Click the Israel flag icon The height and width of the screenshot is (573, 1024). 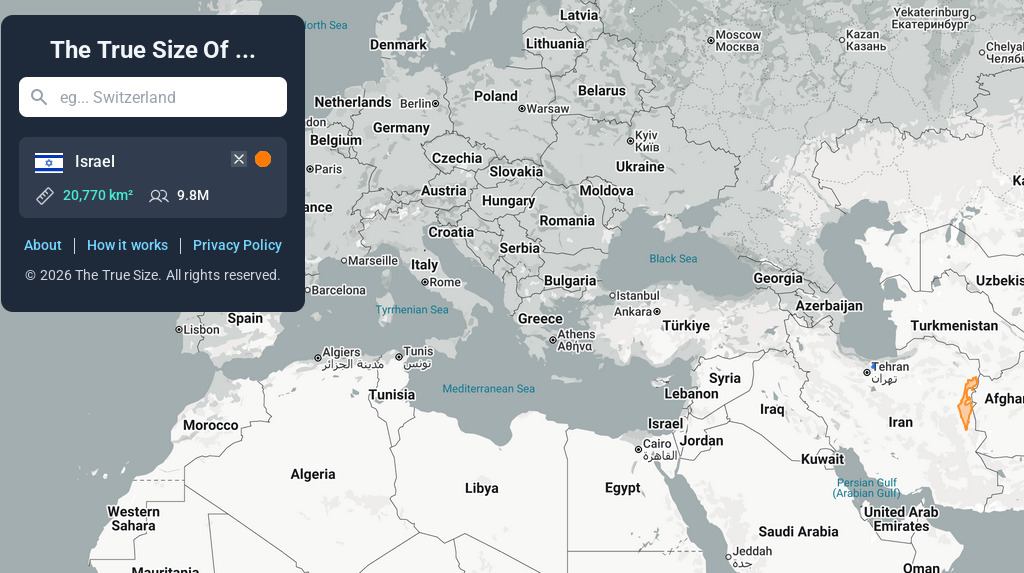(x=49, y=162)
